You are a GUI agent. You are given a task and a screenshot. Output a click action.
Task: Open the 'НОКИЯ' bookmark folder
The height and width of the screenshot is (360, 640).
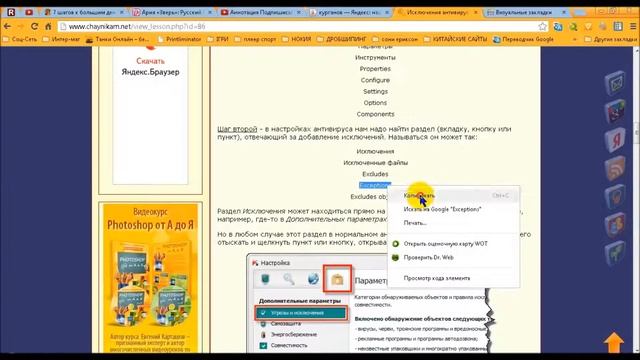click(297, 39)
